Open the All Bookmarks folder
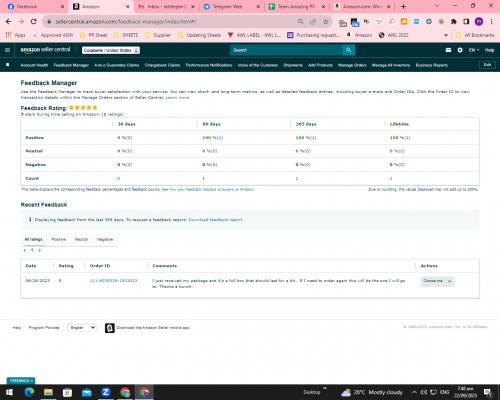This screenshot has height=400, width=500. [x=475, y=35]
